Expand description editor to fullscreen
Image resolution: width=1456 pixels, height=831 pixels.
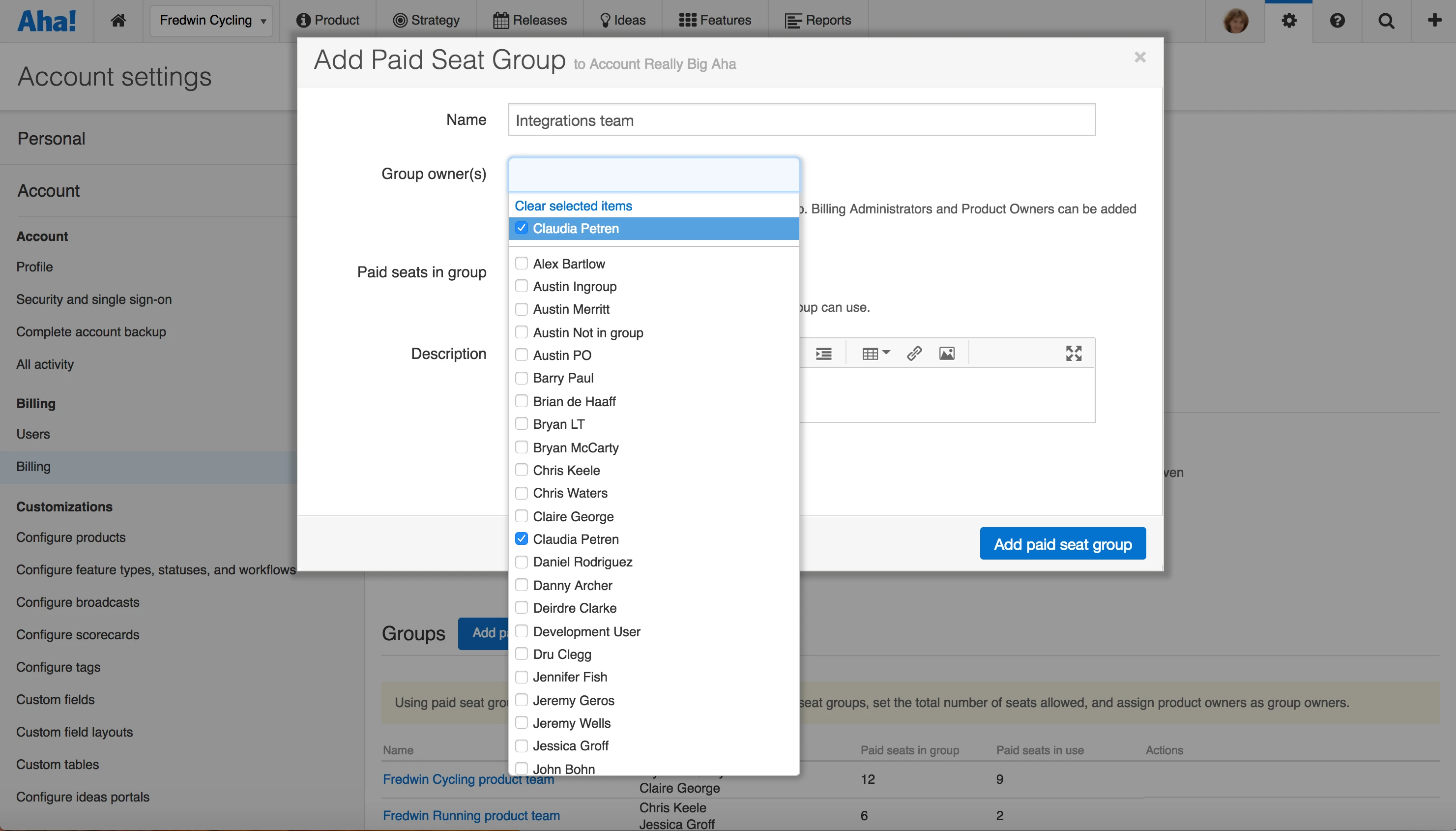click(x=1073, y=353)
